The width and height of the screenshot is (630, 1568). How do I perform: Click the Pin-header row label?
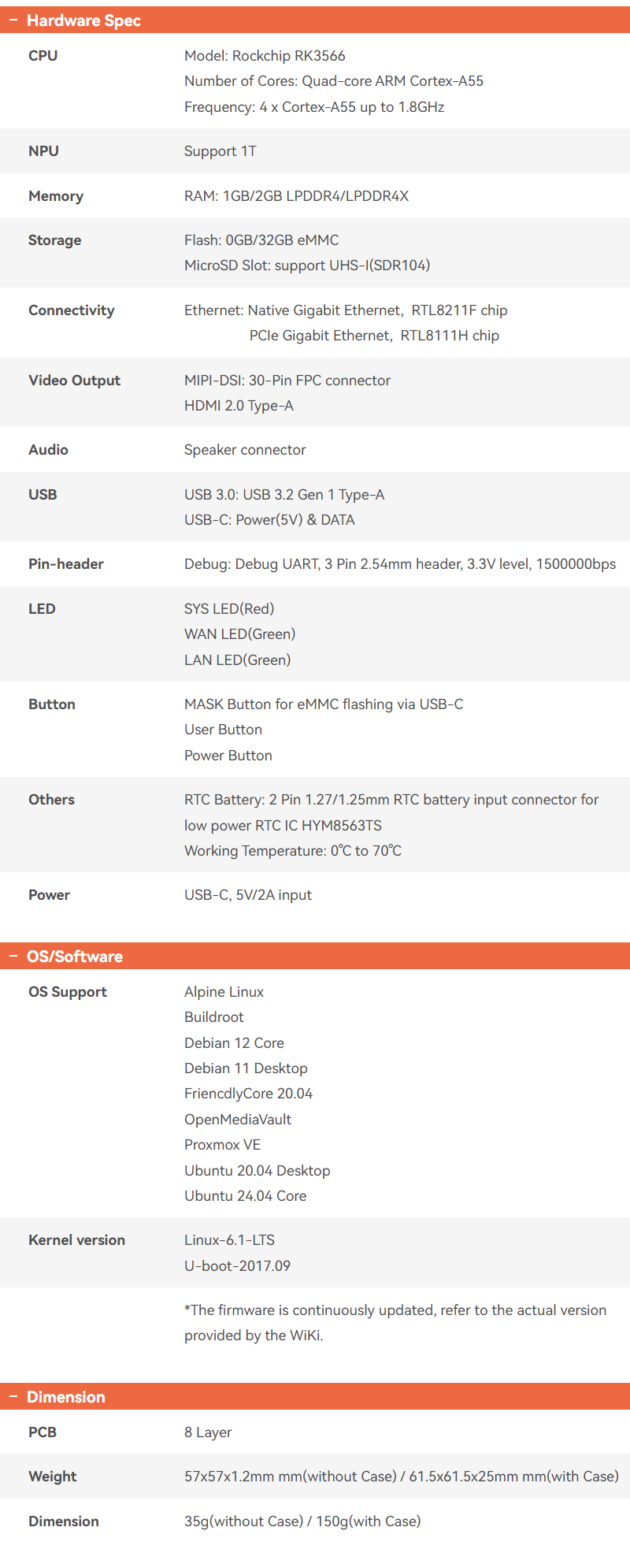[66, 564]
